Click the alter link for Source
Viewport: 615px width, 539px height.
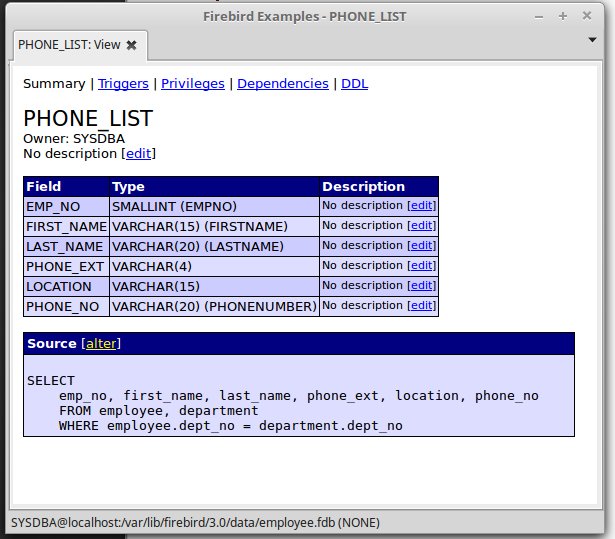101,344
